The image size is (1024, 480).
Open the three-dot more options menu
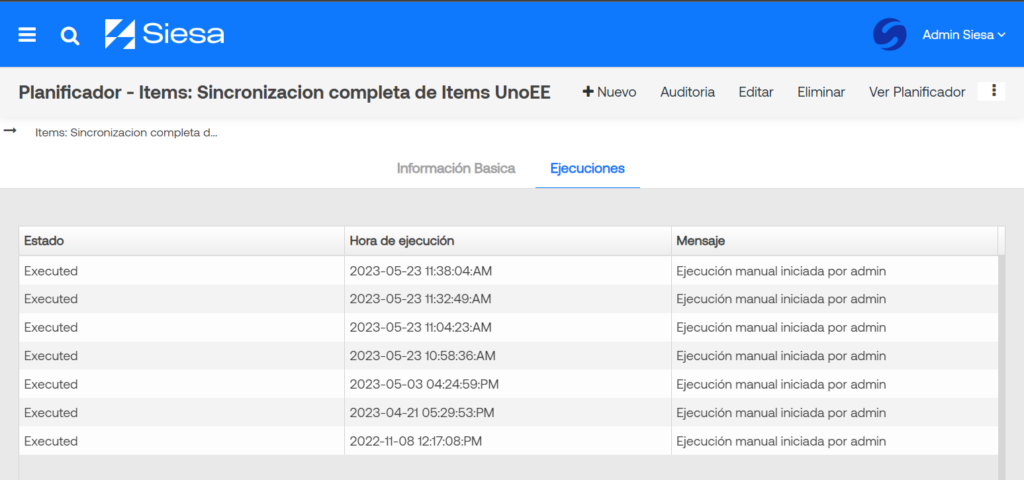pos(993,91)
